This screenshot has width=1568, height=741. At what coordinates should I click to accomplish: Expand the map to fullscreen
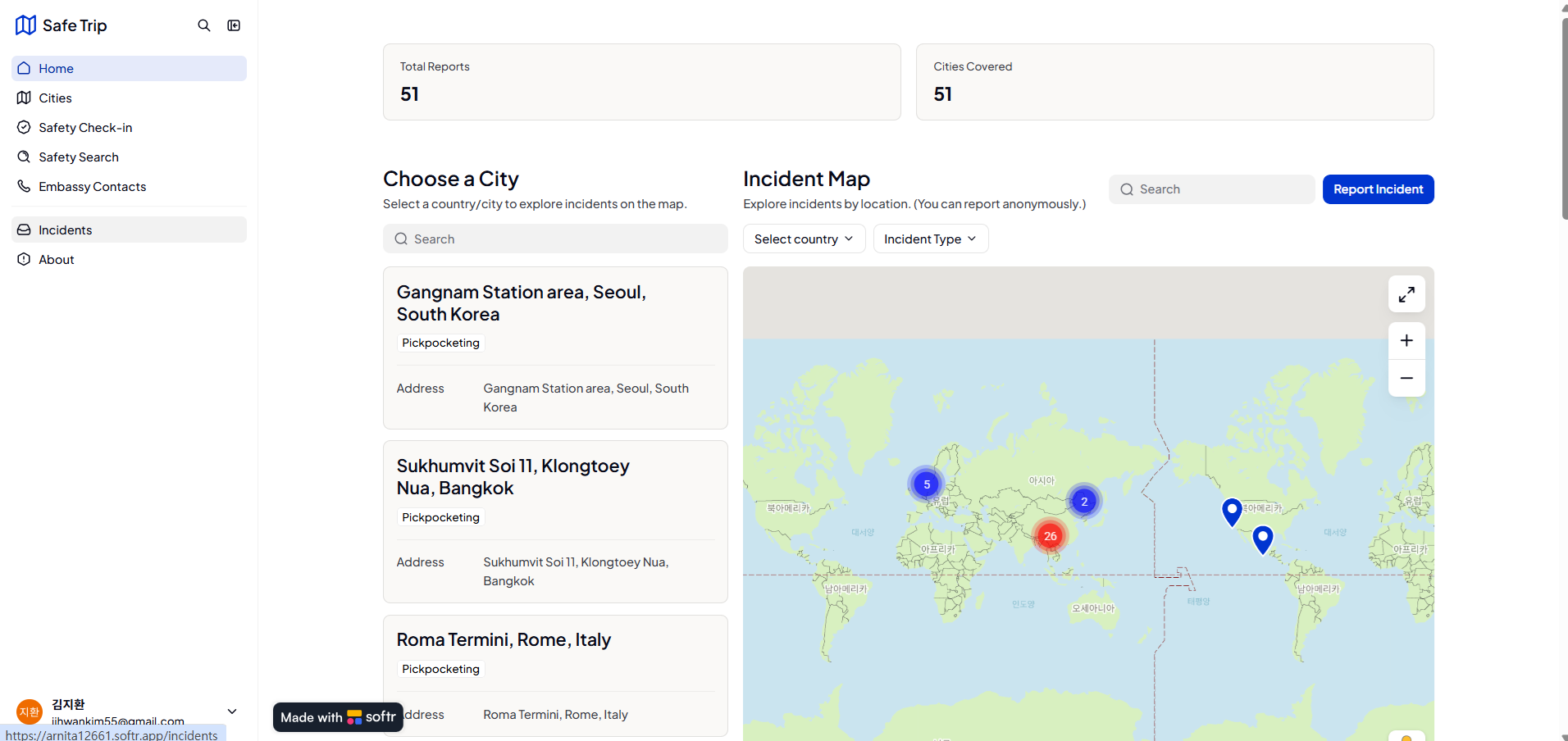tap(1406, 294)
